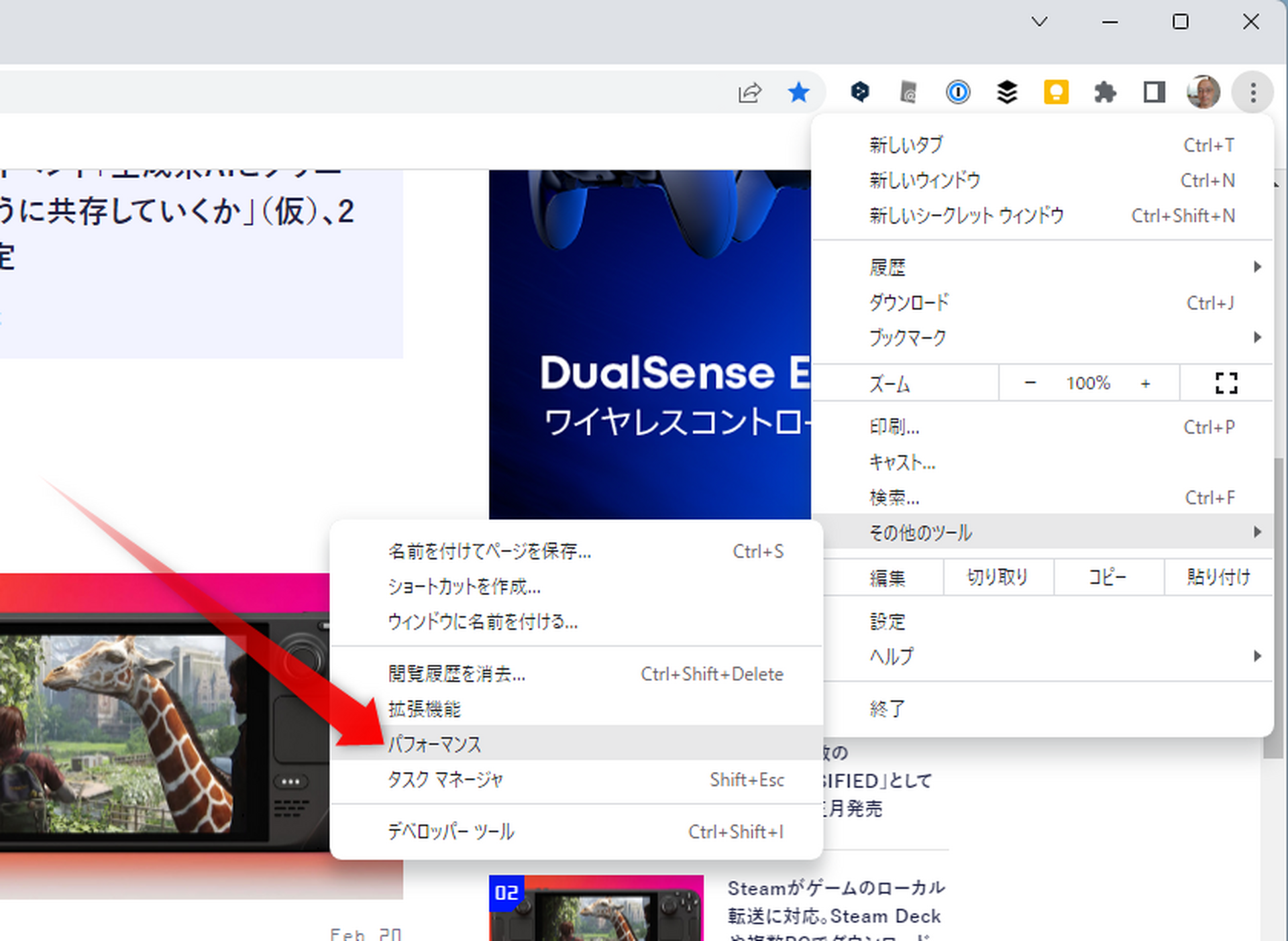Image resolution: width=1288 pixels, height=941 pixels.
Task: Increase zoom with the plus button
Action: pyautogui.click(x=1145, y=383)
